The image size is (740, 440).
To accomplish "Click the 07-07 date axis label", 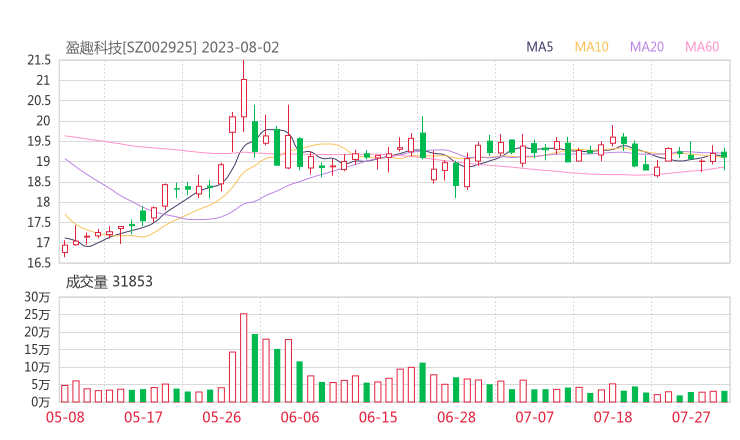I will (534, 417).
